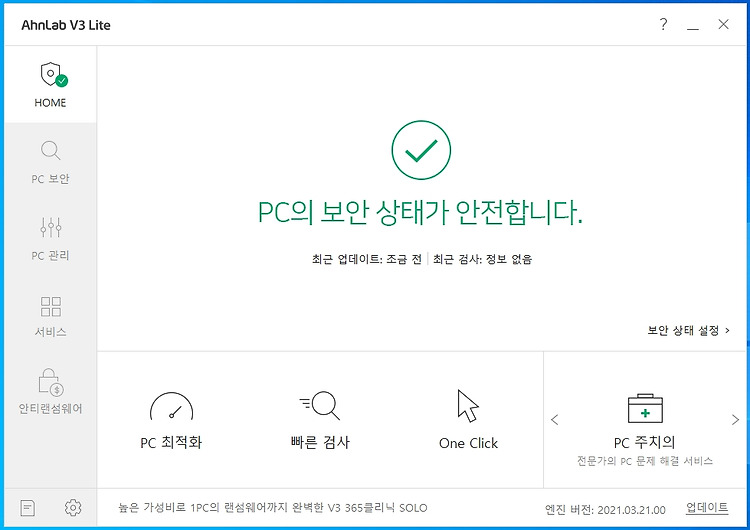Open the HOME shield tab
Viewport: 750px width, 530px height.
[50, 85]
